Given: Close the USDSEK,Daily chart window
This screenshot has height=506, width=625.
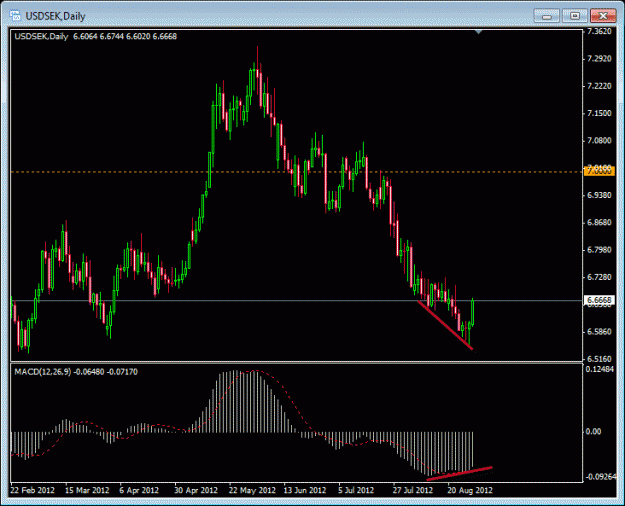Looking at the screenshot, I should [603, 16].
